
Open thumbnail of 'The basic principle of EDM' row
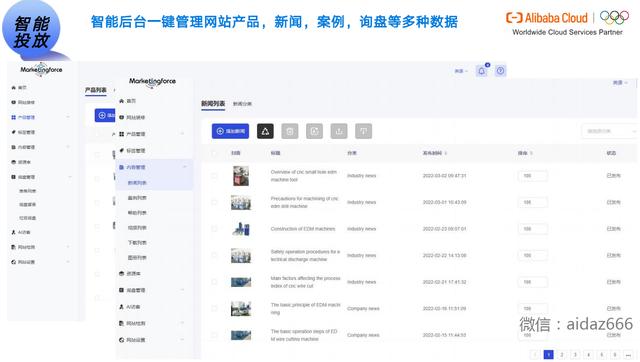pyautogui.click(x=241, y=309)
